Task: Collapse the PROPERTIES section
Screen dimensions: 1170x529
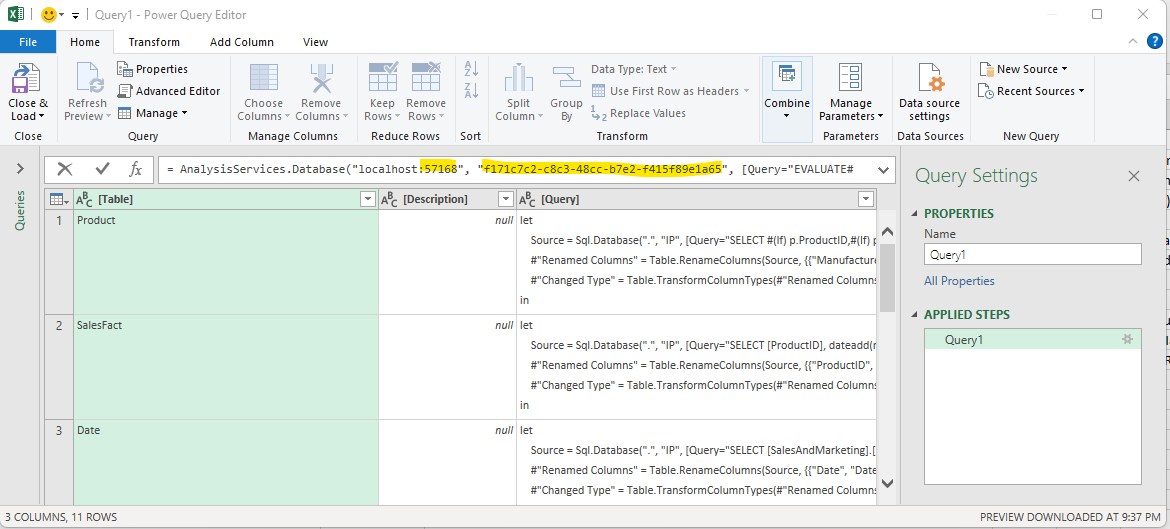Action: (916, 214)
